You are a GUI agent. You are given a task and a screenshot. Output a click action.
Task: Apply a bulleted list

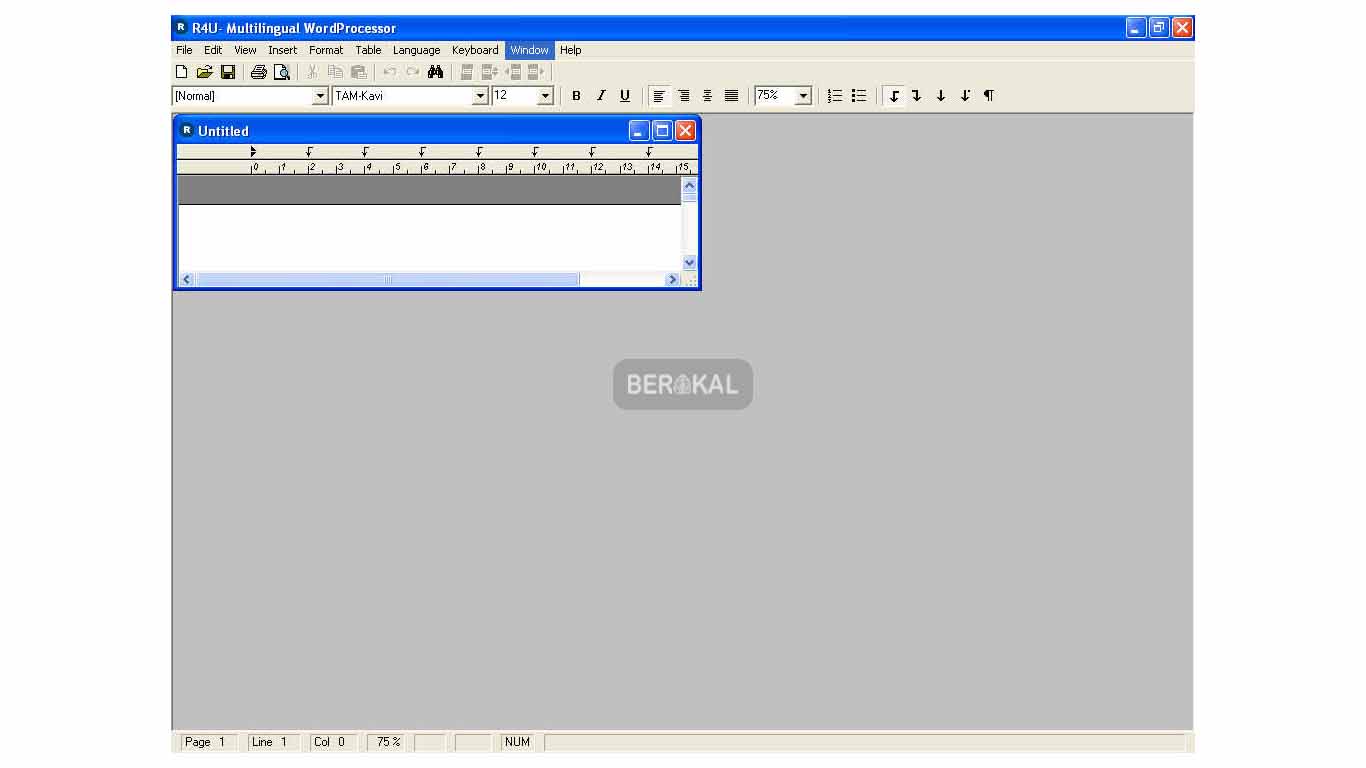(x=859, y=96)
